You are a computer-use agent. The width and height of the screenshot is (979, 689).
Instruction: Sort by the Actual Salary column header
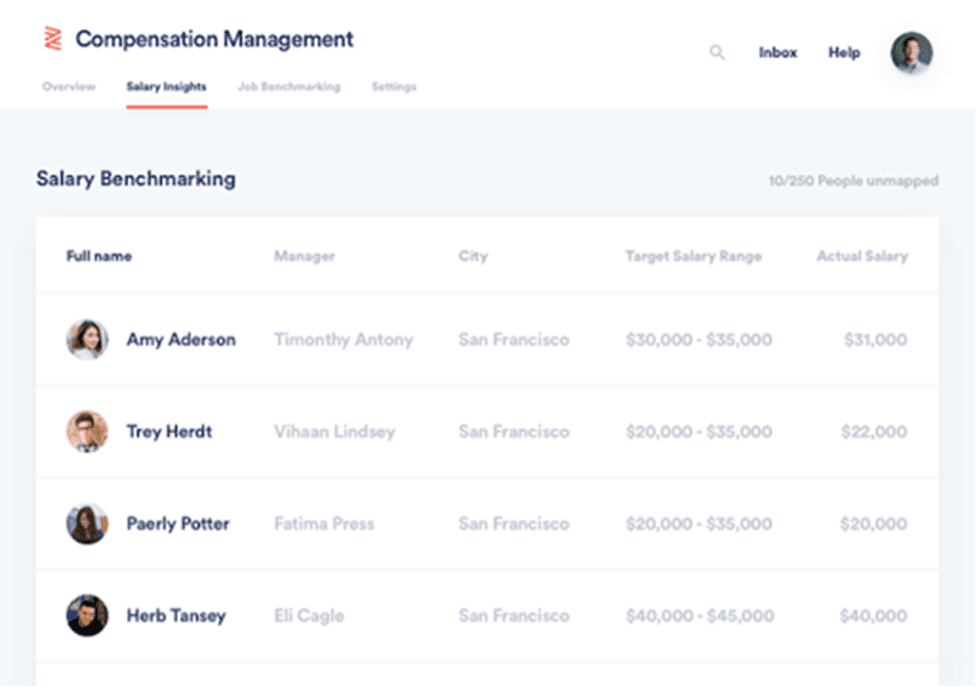(862, 256)
